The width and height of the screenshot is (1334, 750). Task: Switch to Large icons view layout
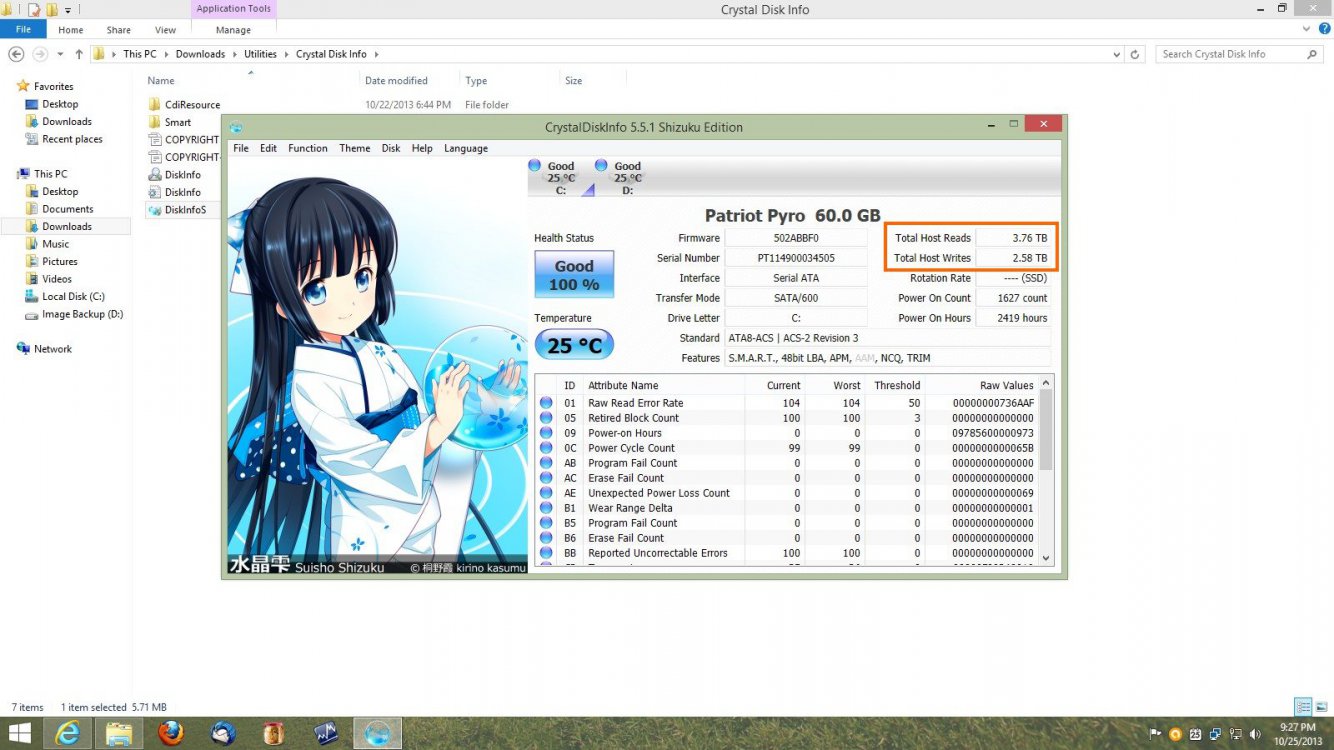click(1320, 707)
